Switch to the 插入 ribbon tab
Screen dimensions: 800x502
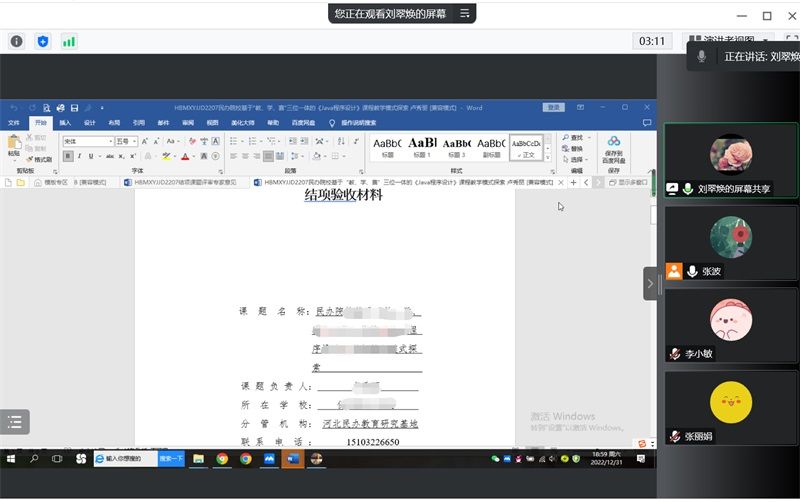click(x=65, y=123)
